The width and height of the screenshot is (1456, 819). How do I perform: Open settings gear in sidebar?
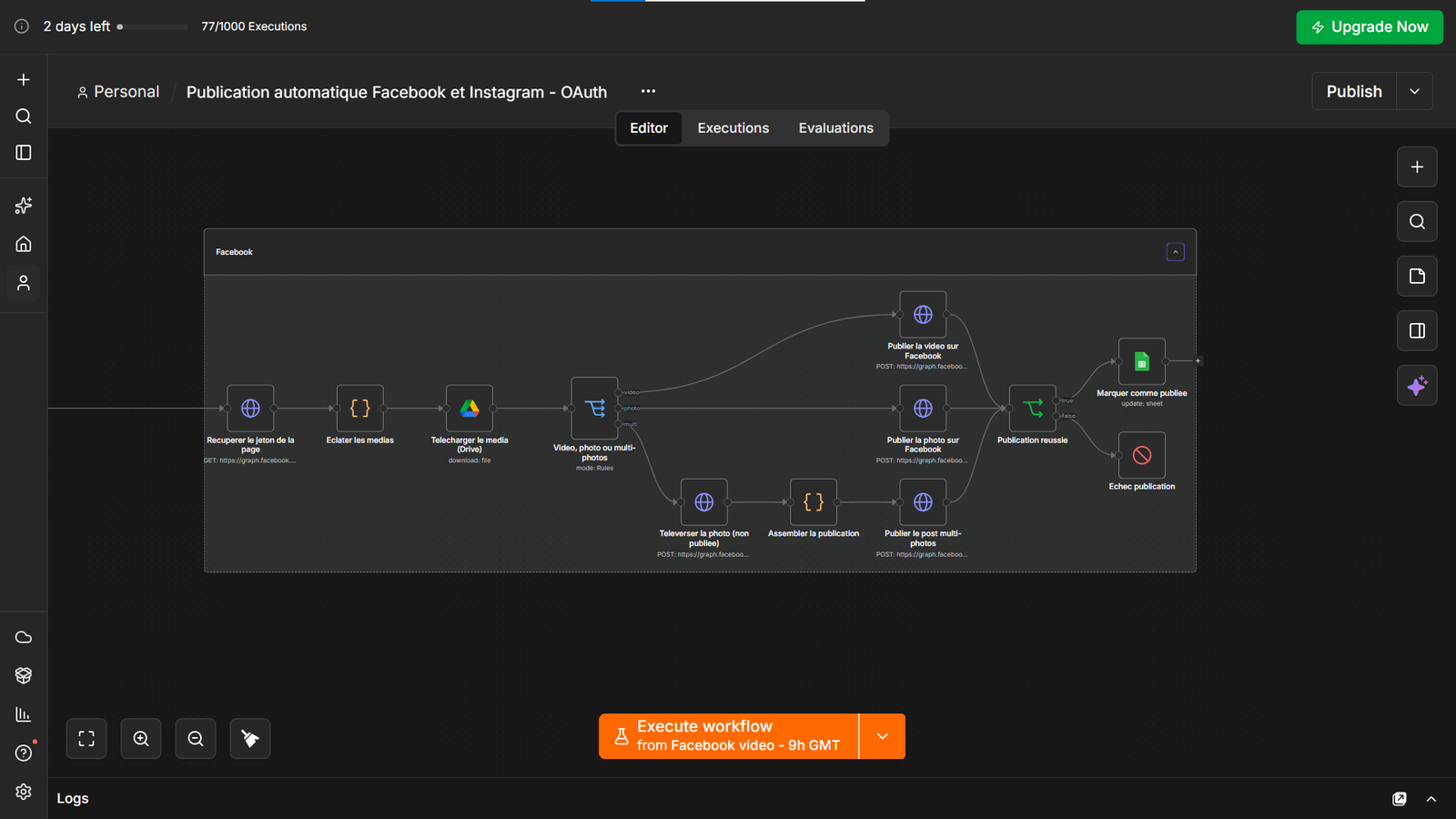[x=24, y=792]
